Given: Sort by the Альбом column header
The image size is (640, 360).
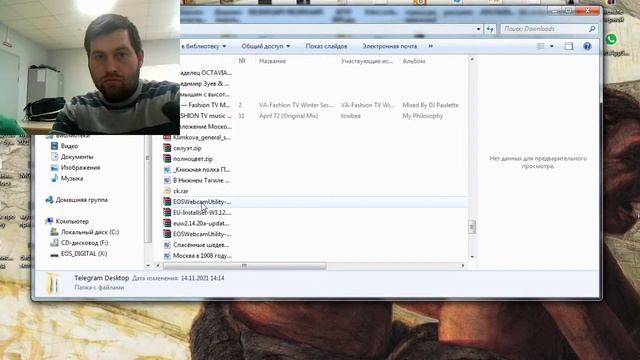Looking at the screenshot, I should point(413,61).
